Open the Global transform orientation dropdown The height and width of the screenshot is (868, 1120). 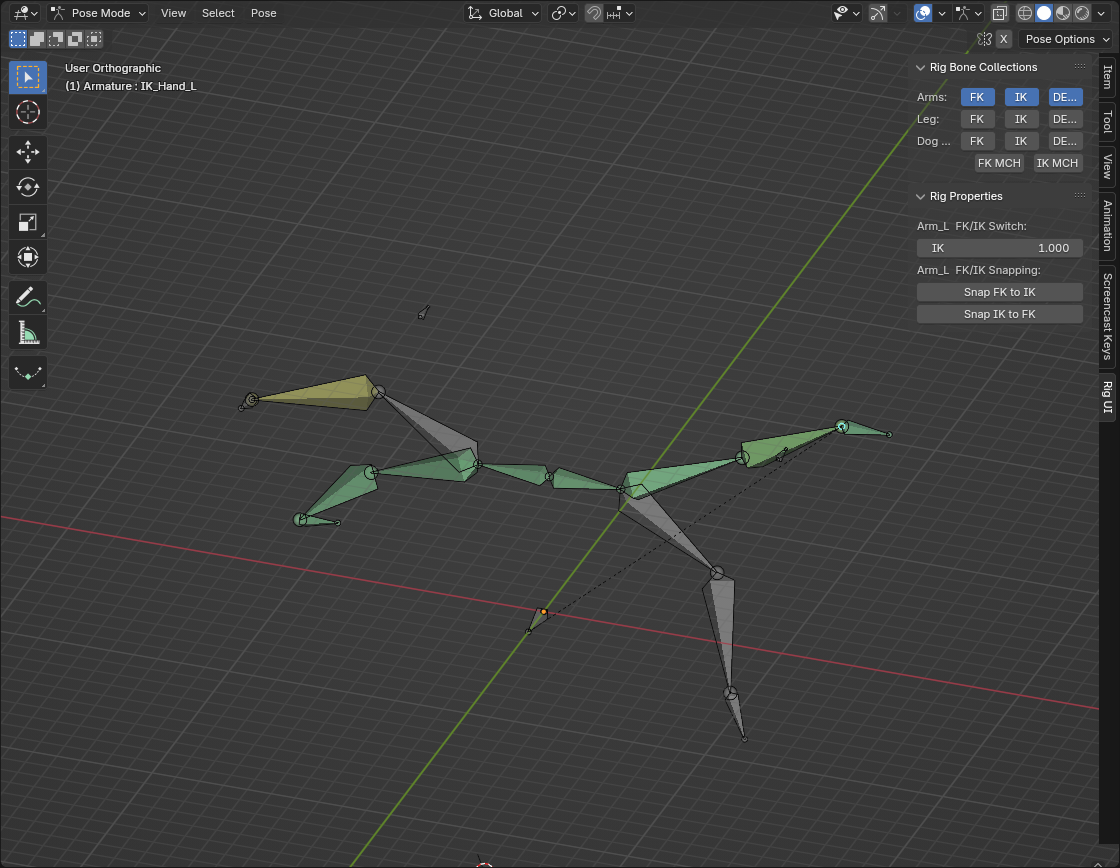point(502,13)
